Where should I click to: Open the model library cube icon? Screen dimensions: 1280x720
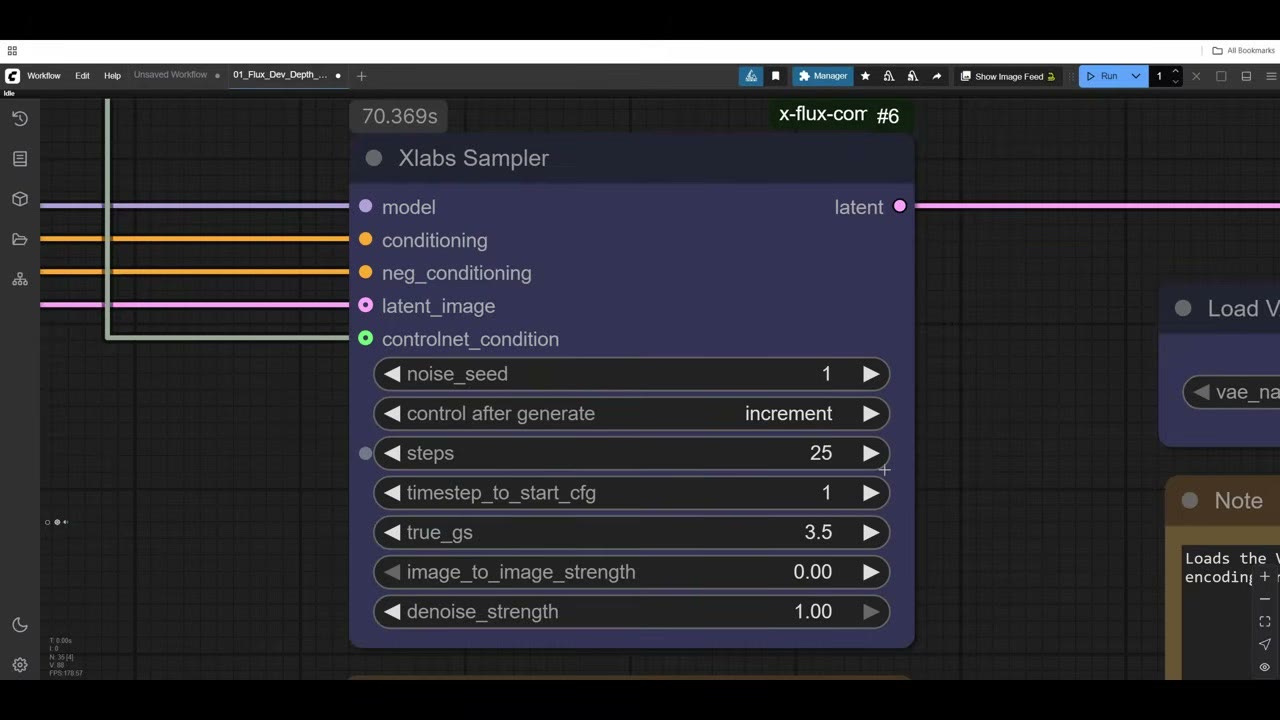pyautogui.click(x=20, y=199)
